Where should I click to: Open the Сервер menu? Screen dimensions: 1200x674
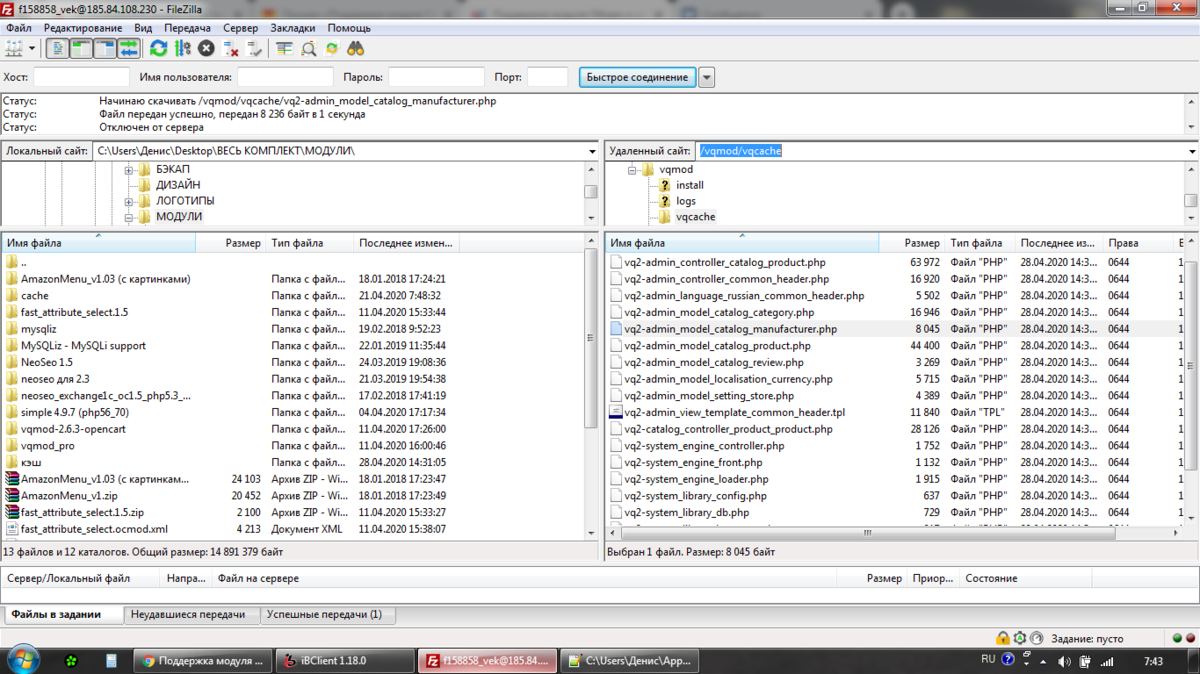[x=240, y=28]
